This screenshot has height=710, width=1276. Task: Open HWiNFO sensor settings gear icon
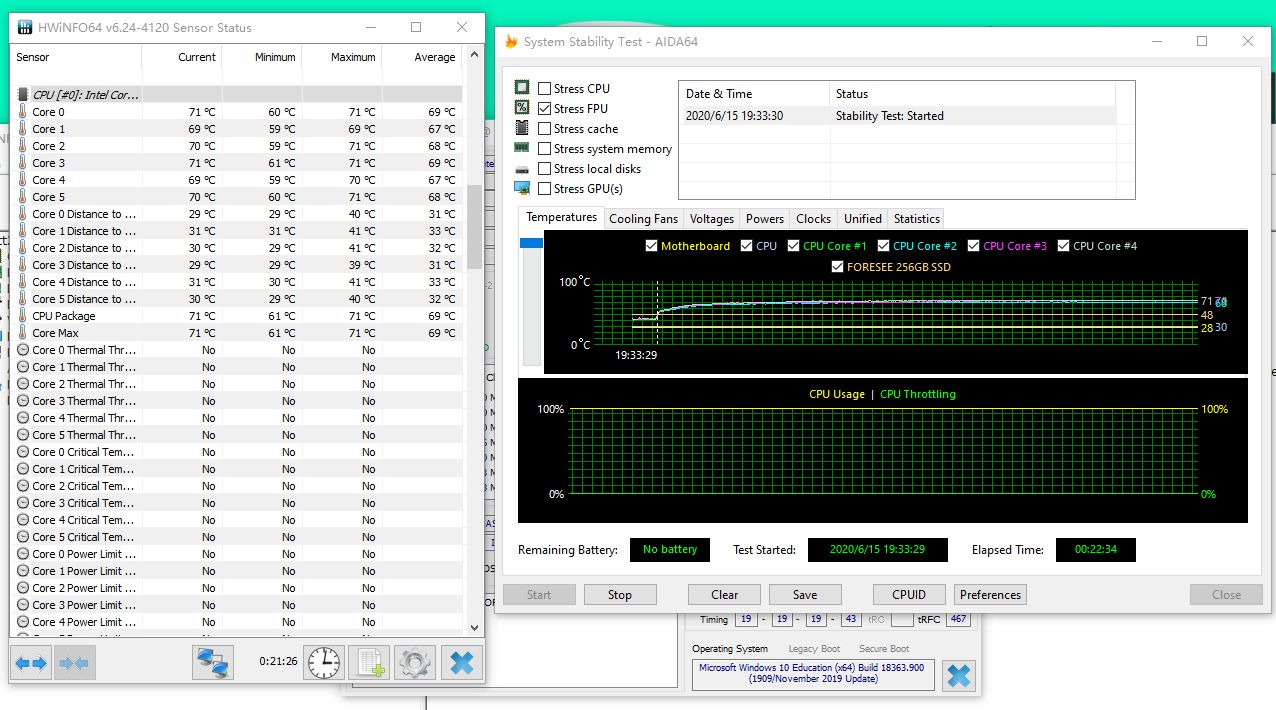415,662
